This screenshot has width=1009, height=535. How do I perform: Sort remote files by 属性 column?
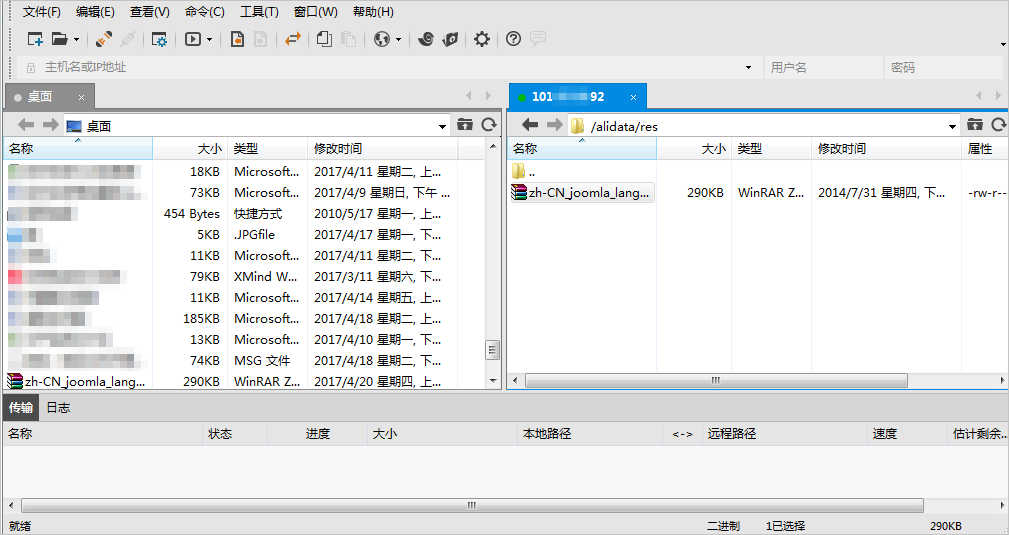(x=985, y=149)
